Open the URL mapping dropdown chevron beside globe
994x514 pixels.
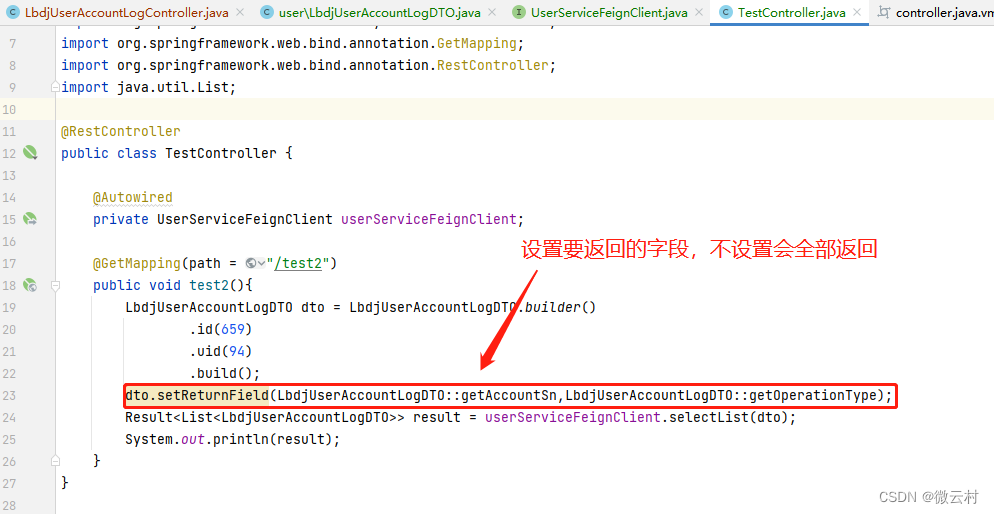click(x=261, y=264)
